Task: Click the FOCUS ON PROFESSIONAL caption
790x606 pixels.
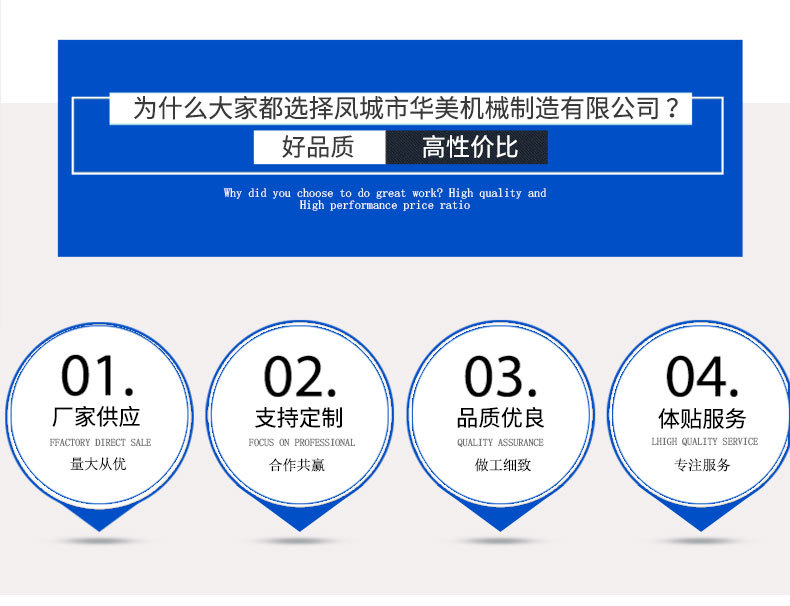Action: [302, 442]
